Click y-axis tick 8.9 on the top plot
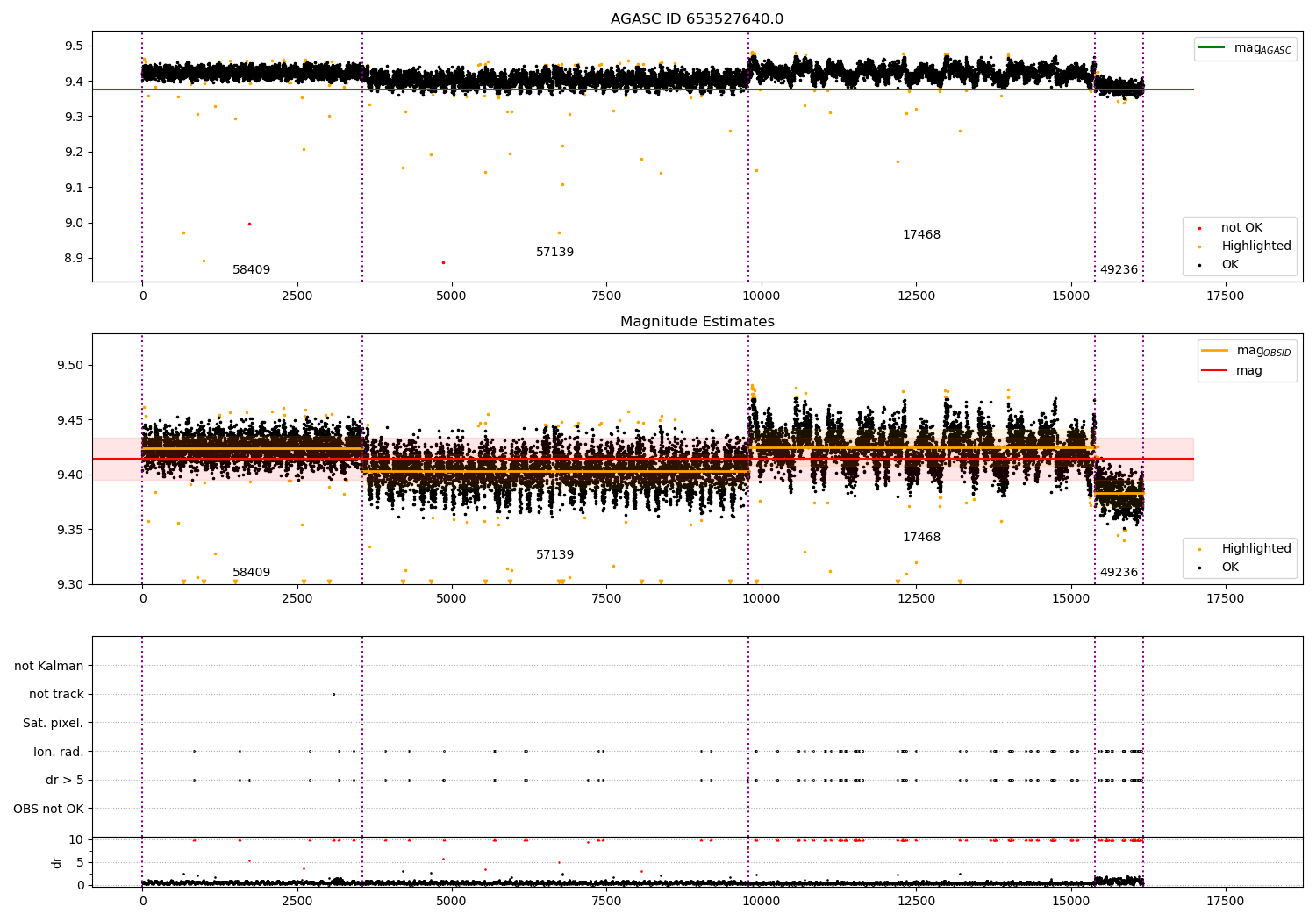This screenshot has height=921, width=1316. click(x=75, y=258)
